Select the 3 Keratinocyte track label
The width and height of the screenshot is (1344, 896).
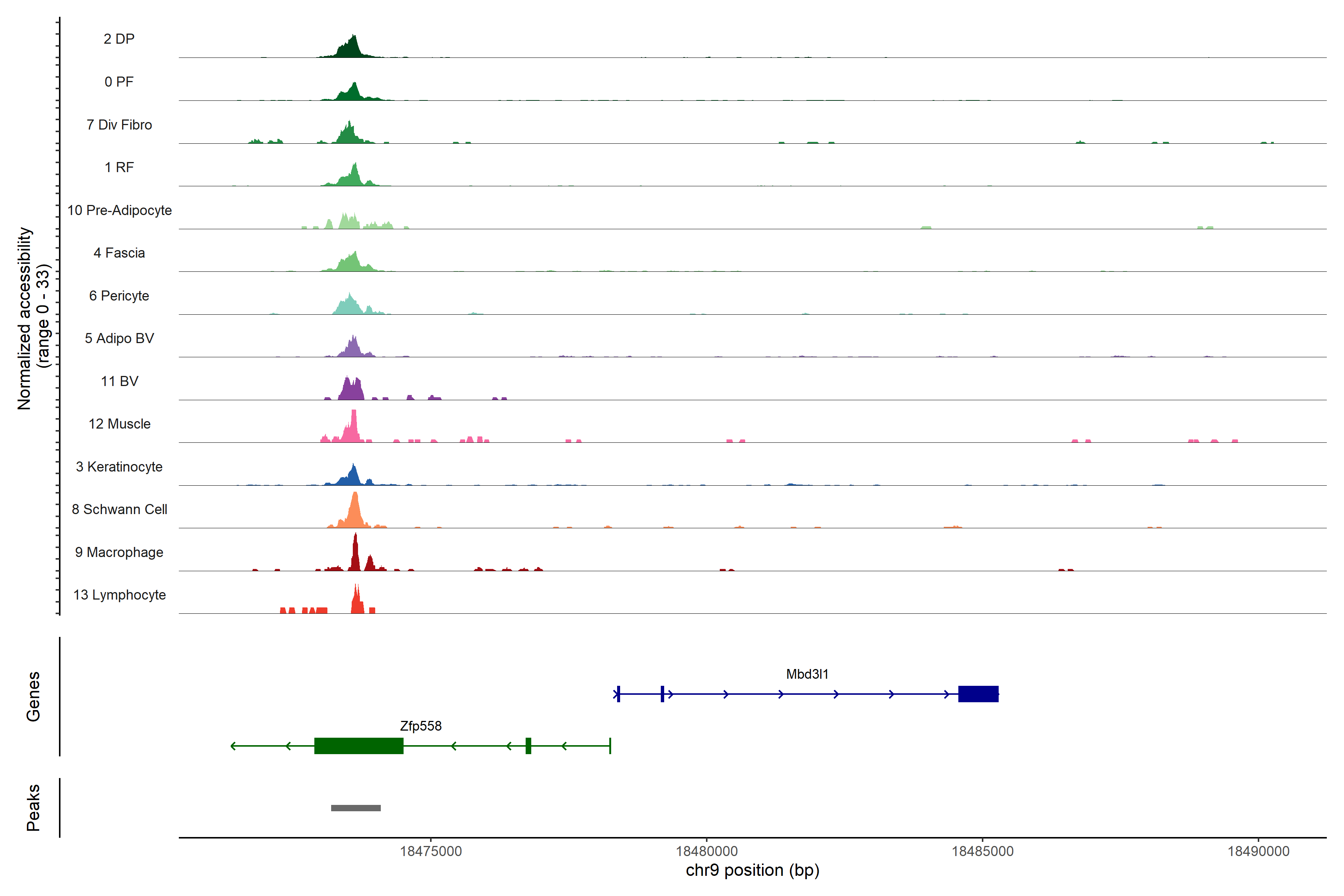tap(119, 467)
